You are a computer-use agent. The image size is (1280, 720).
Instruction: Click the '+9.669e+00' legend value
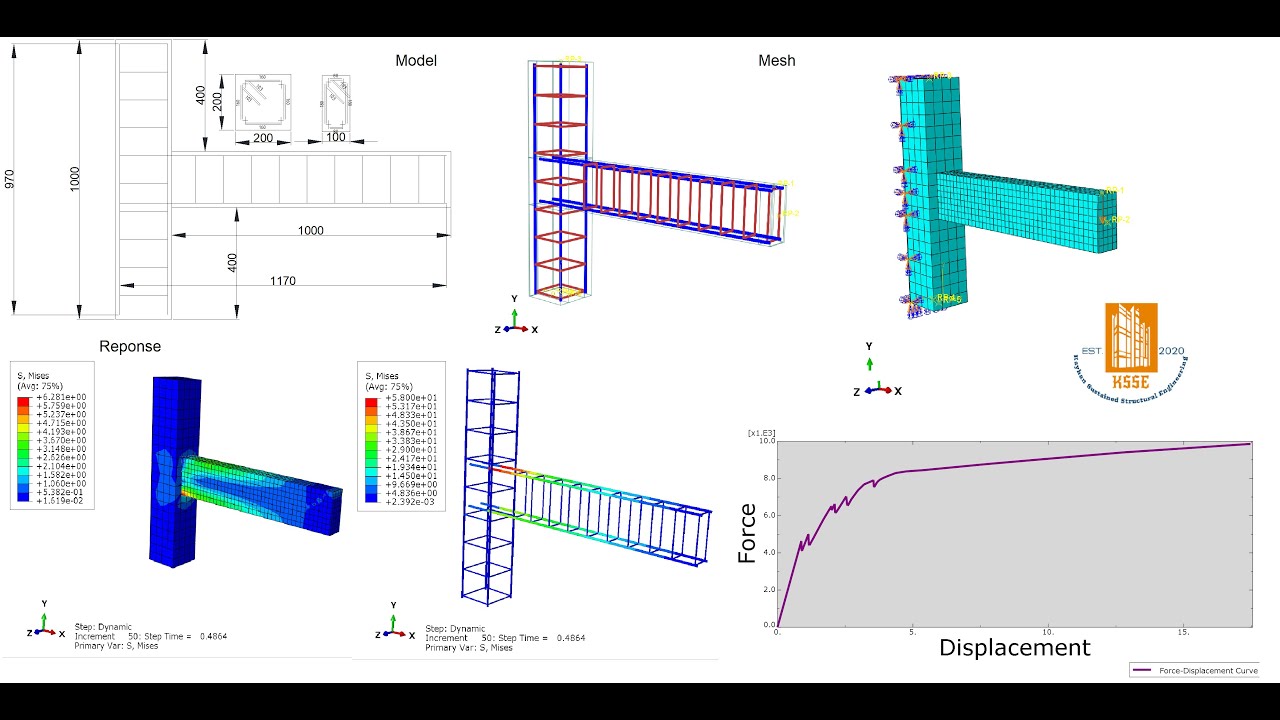tap(409, 485)
